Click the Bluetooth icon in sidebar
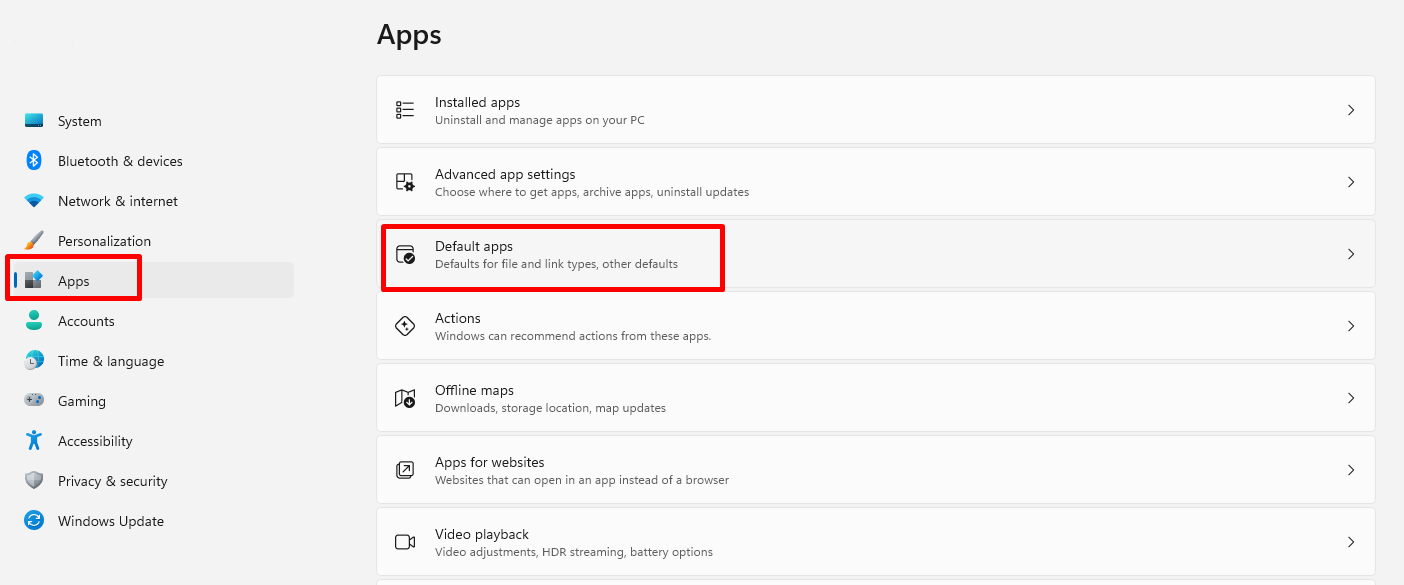The height and width of the screenshot is (585, 1404). pyautogui.click(x=34, y=161)
